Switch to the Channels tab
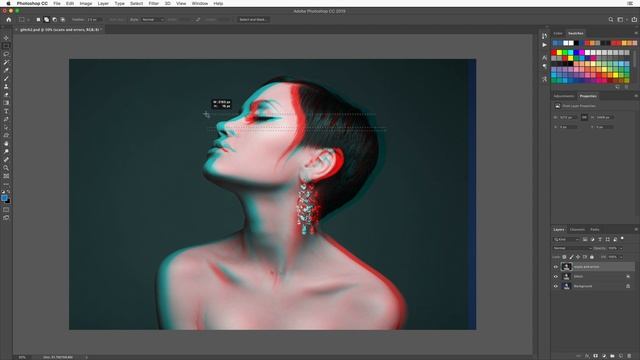This screenshot has height=360, width=640. 577,229
